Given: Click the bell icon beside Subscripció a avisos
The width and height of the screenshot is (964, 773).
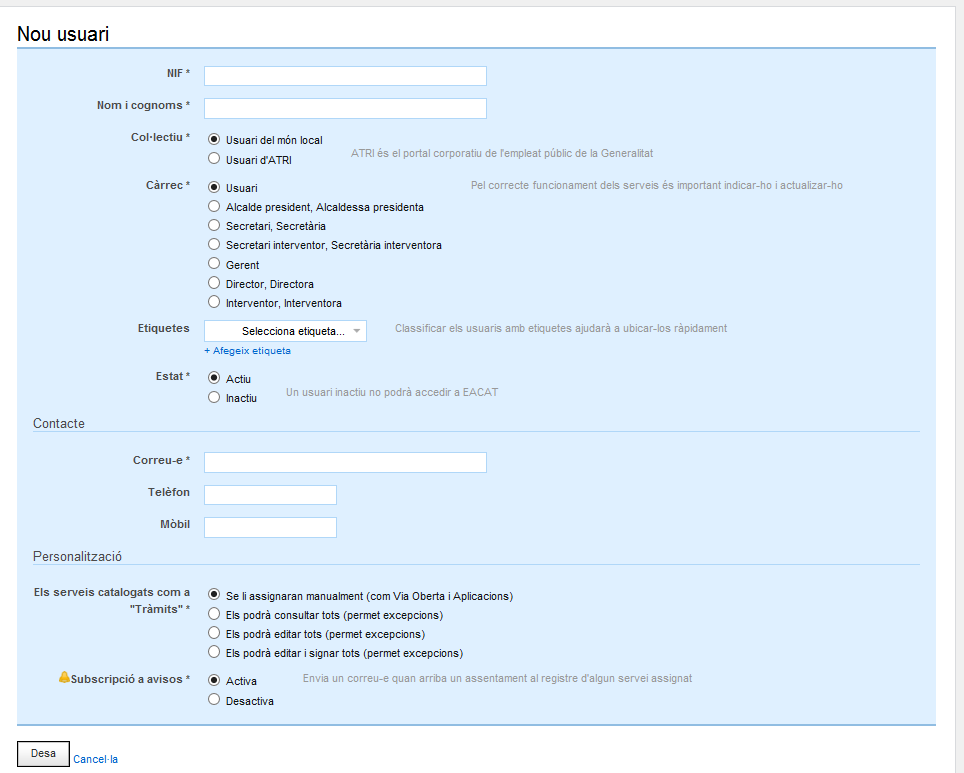Looking at the screenshot, I should pos(64,678).
